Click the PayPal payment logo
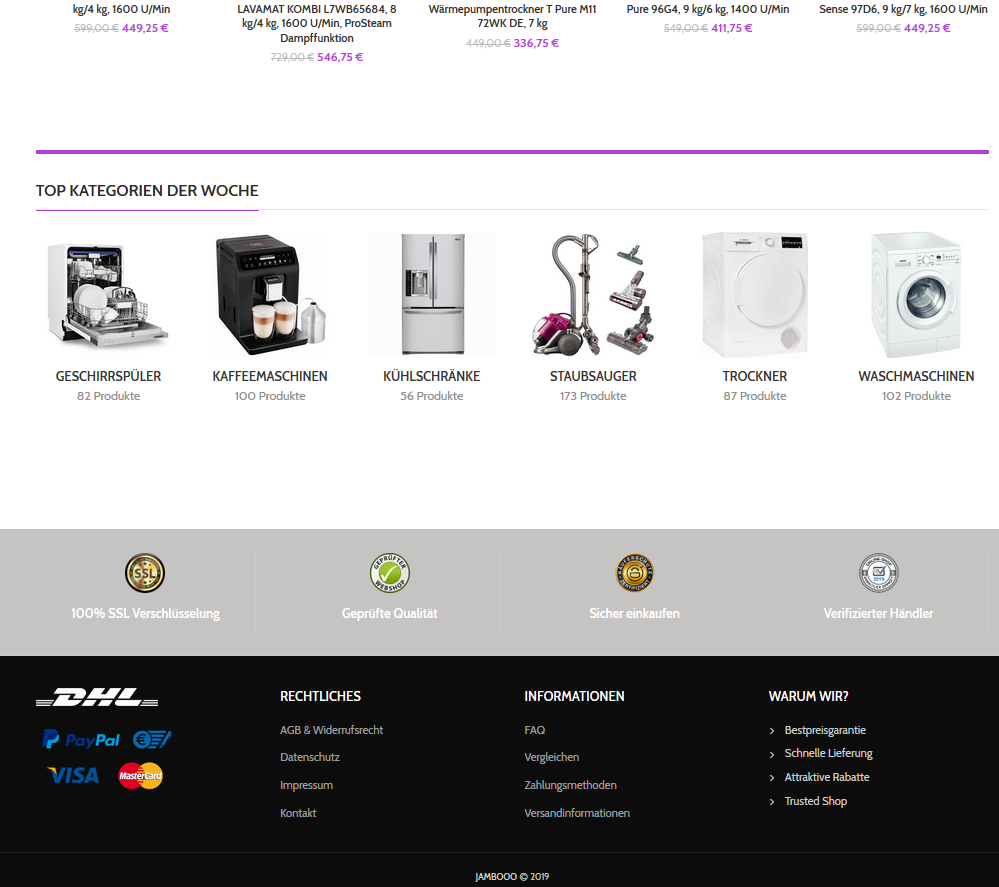The width and height of the screenshot is (999, 887). [x=81, y=739]
